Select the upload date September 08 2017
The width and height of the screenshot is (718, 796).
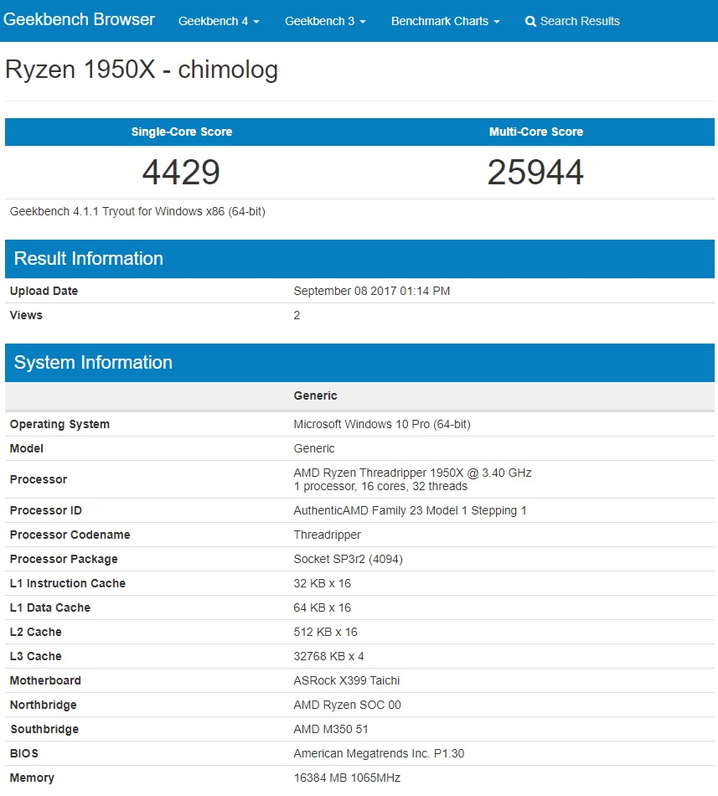pos(372,291)
